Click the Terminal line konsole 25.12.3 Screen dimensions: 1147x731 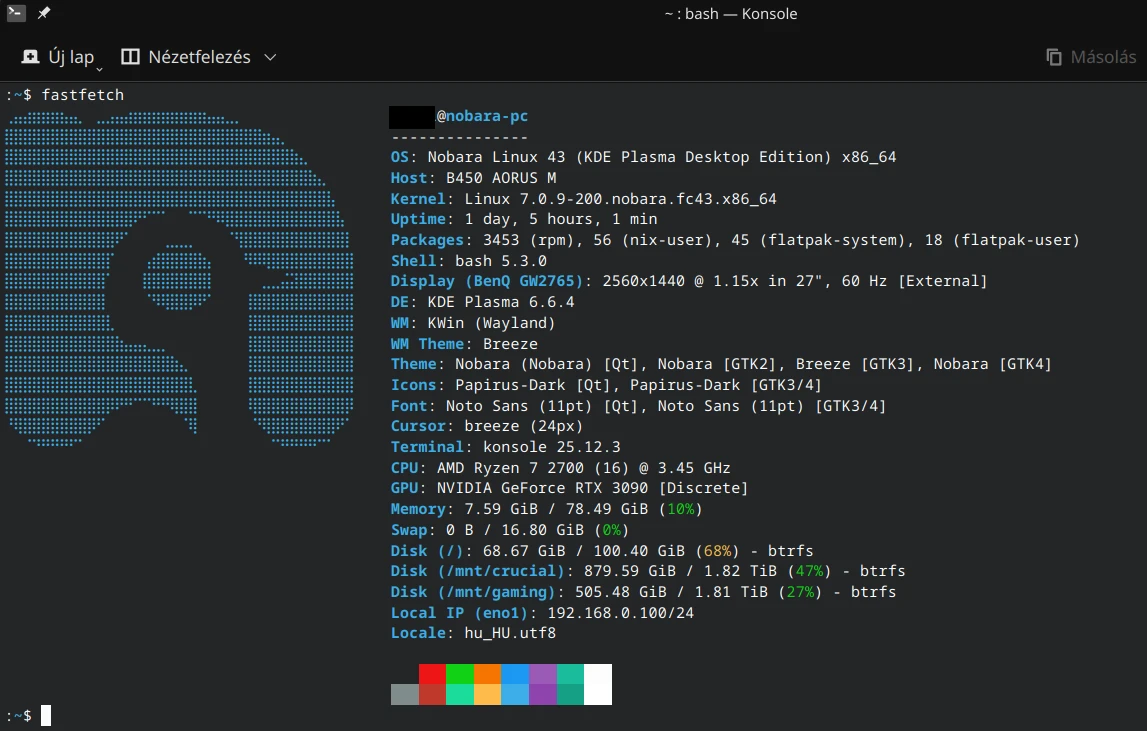click(505, 446)
